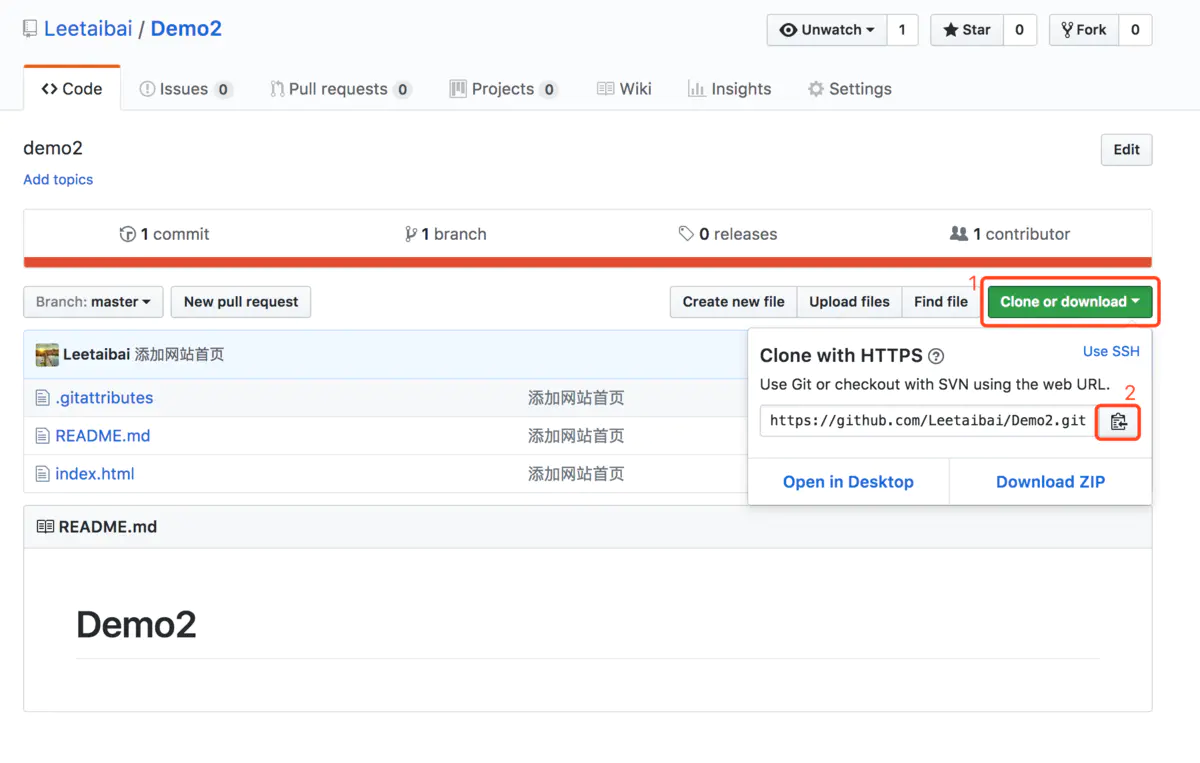Click the repository book icon next to Leetaibai
The image size is (1200, 763).
(28, 28)
